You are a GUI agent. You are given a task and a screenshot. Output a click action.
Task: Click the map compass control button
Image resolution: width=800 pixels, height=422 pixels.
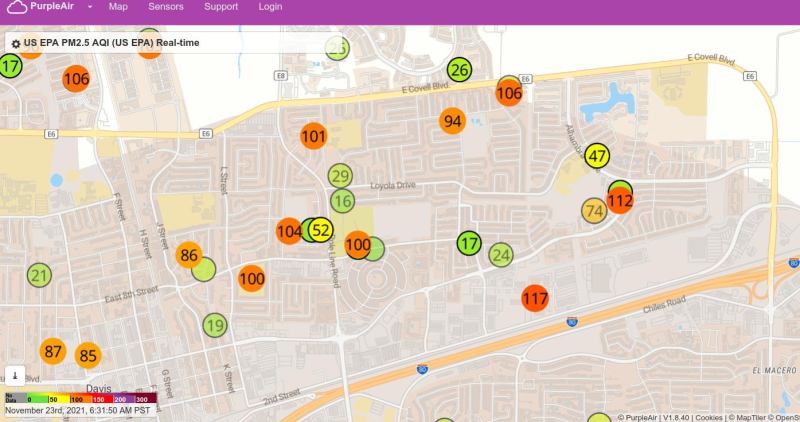15,375
